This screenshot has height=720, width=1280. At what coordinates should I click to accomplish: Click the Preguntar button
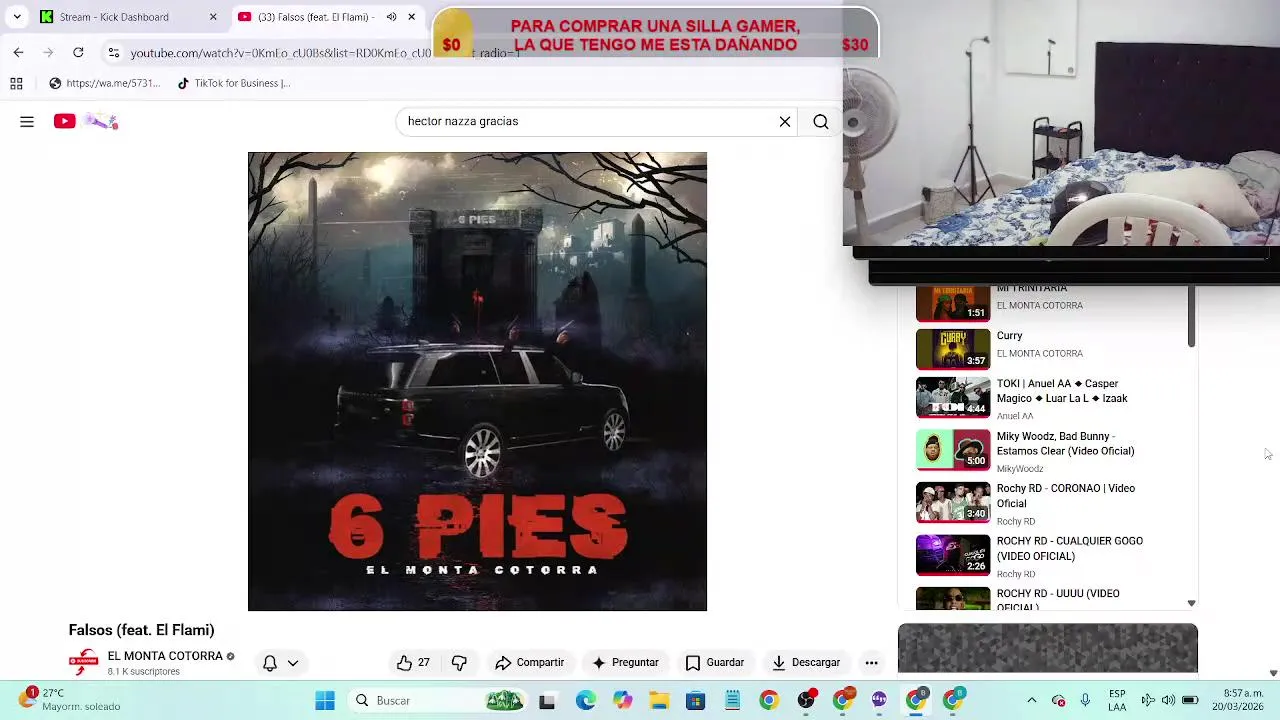coord(625,663)
